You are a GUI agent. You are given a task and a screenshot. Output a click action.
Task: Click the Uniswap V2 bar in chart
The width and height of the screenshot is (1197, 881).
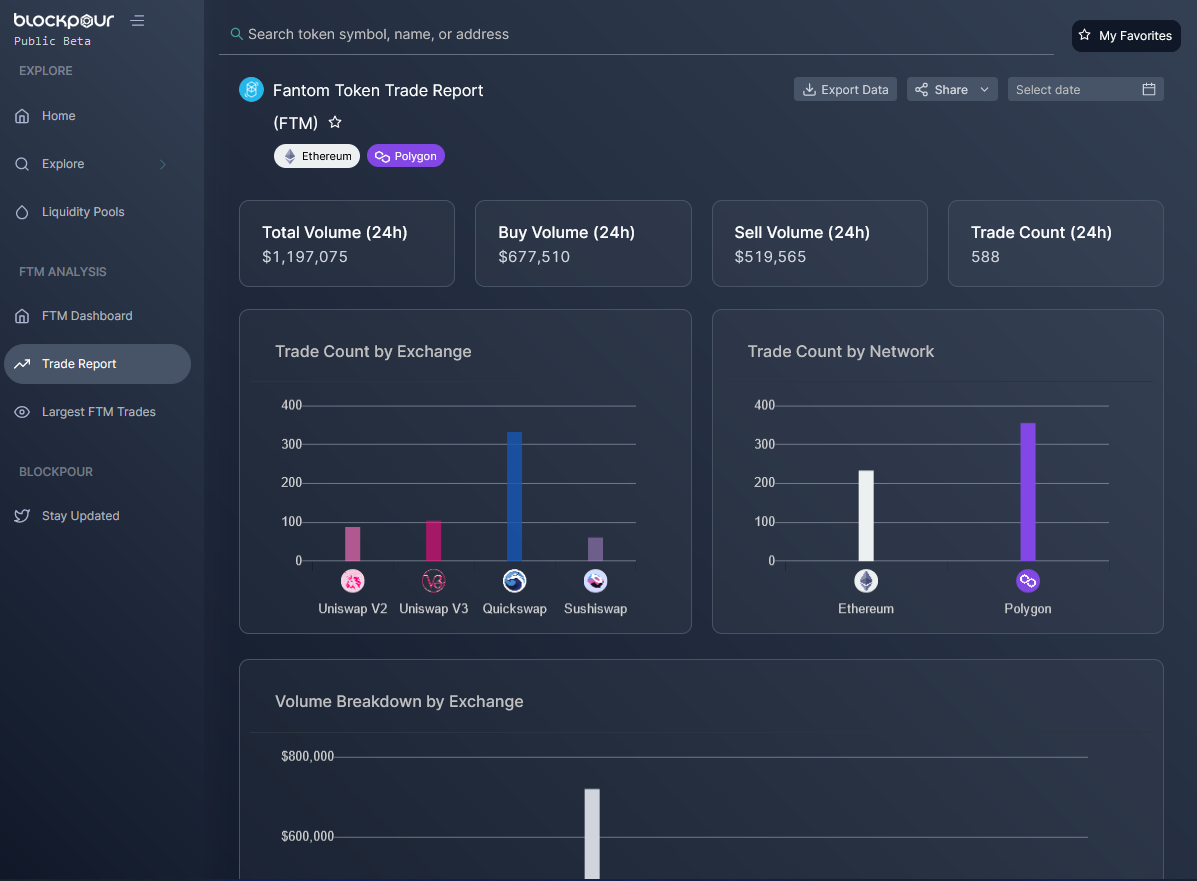tap(353, 544)
